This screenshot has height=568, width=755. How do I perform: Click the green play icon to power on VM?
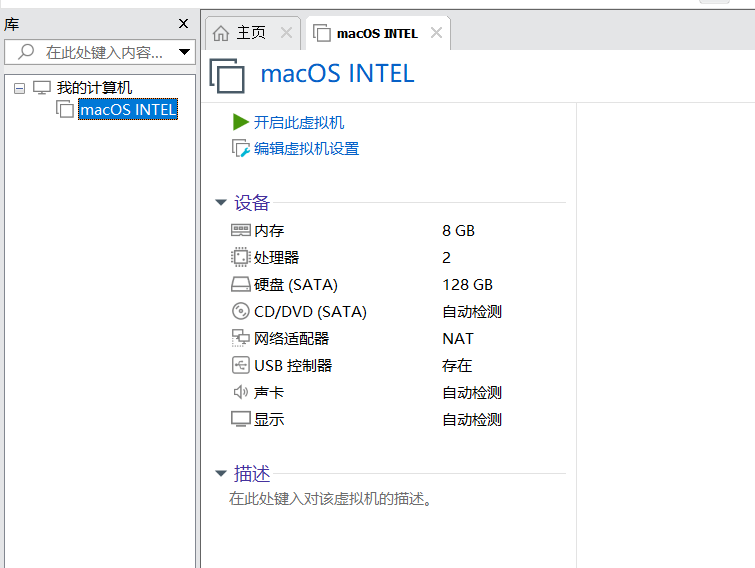click(x=240, y=122)
